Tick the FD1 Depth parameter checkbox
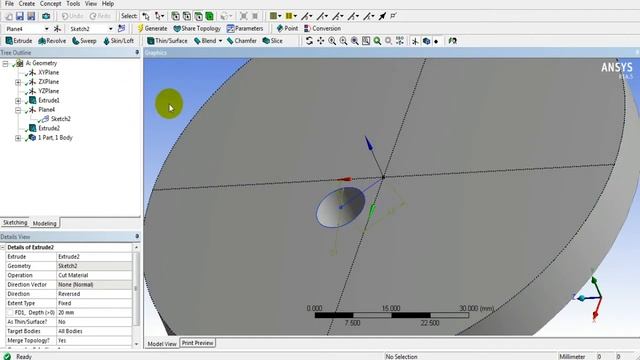The image size is (640, 360). [10, 313]
